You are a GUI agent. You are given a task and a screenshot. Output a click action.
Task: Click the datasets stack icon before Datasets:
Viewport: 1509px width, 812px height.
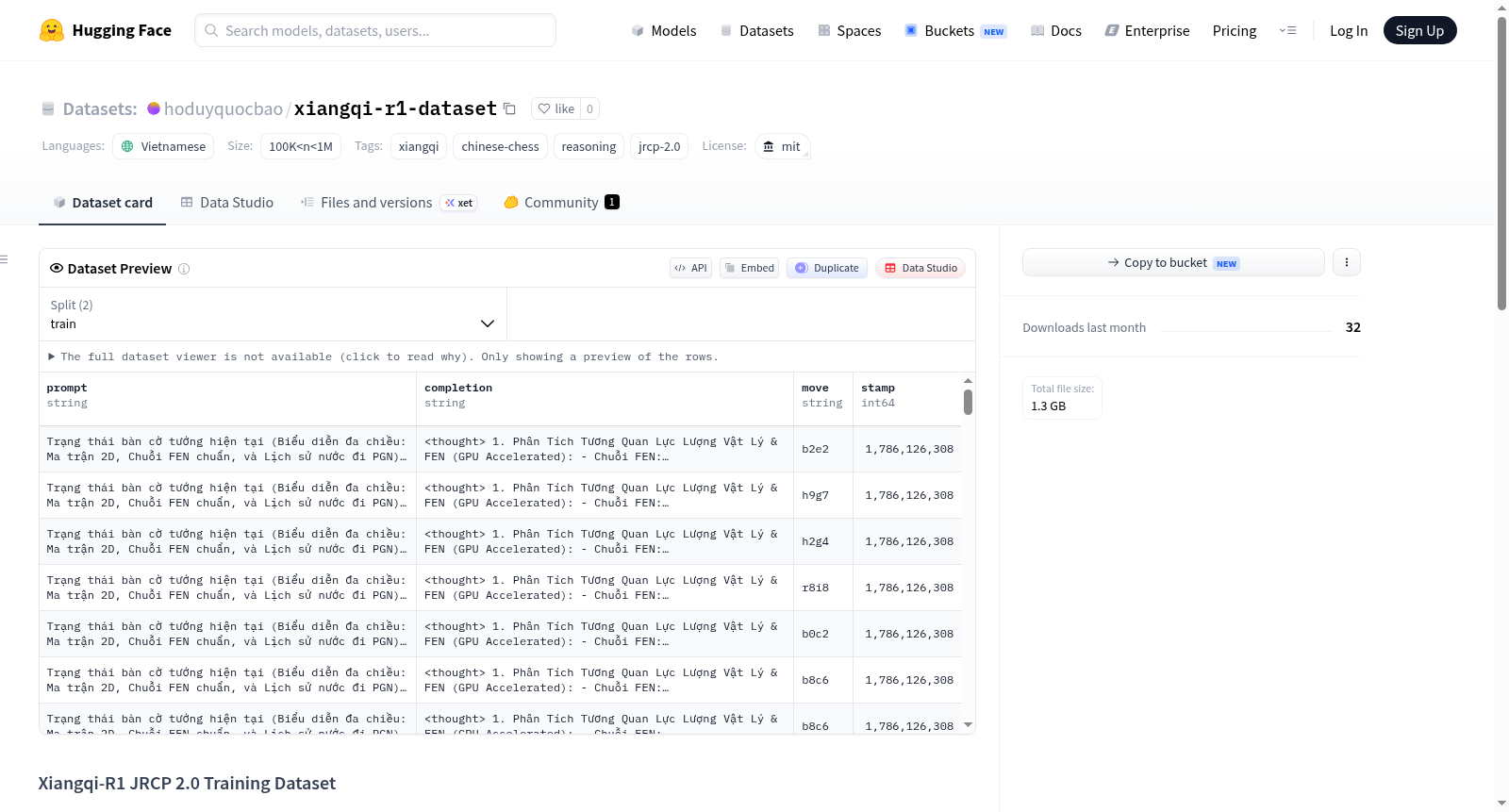(48, 108)
